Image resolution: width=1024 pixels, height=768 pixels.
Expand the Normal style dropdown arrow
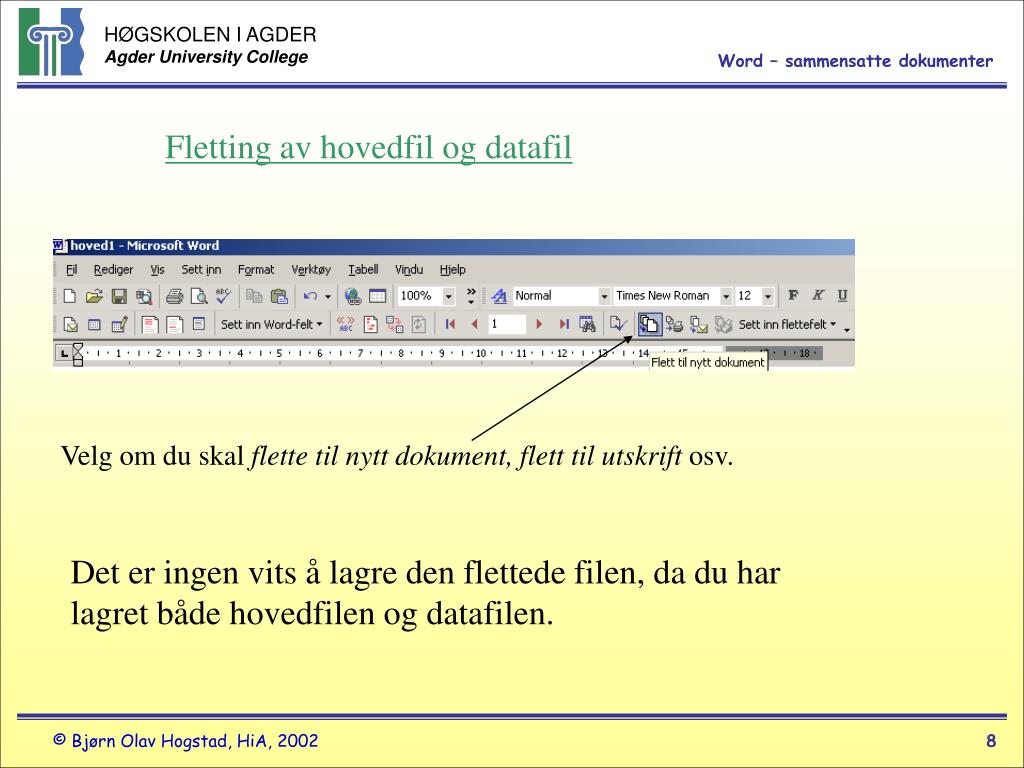pyautogui.click(x=605, y=296)
